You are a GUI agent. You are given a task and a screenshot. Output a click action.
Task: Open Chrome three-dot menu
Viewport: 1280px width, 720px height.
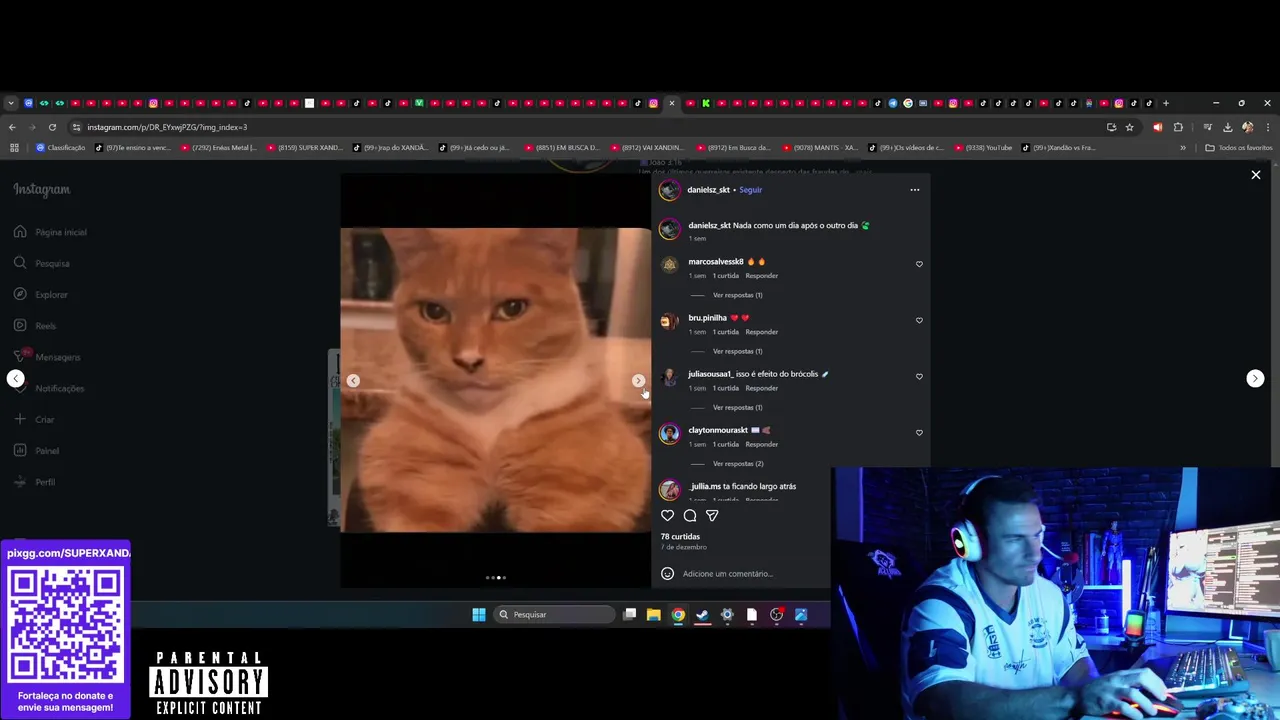(x=1267, y=127)
